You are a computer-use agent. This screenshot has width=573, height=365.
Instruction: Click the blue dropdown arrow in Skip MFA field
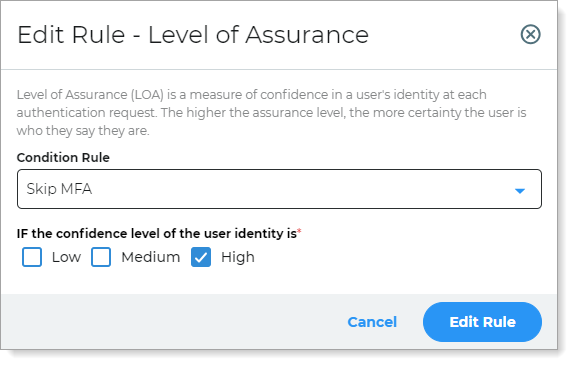[x=520, y=191]
